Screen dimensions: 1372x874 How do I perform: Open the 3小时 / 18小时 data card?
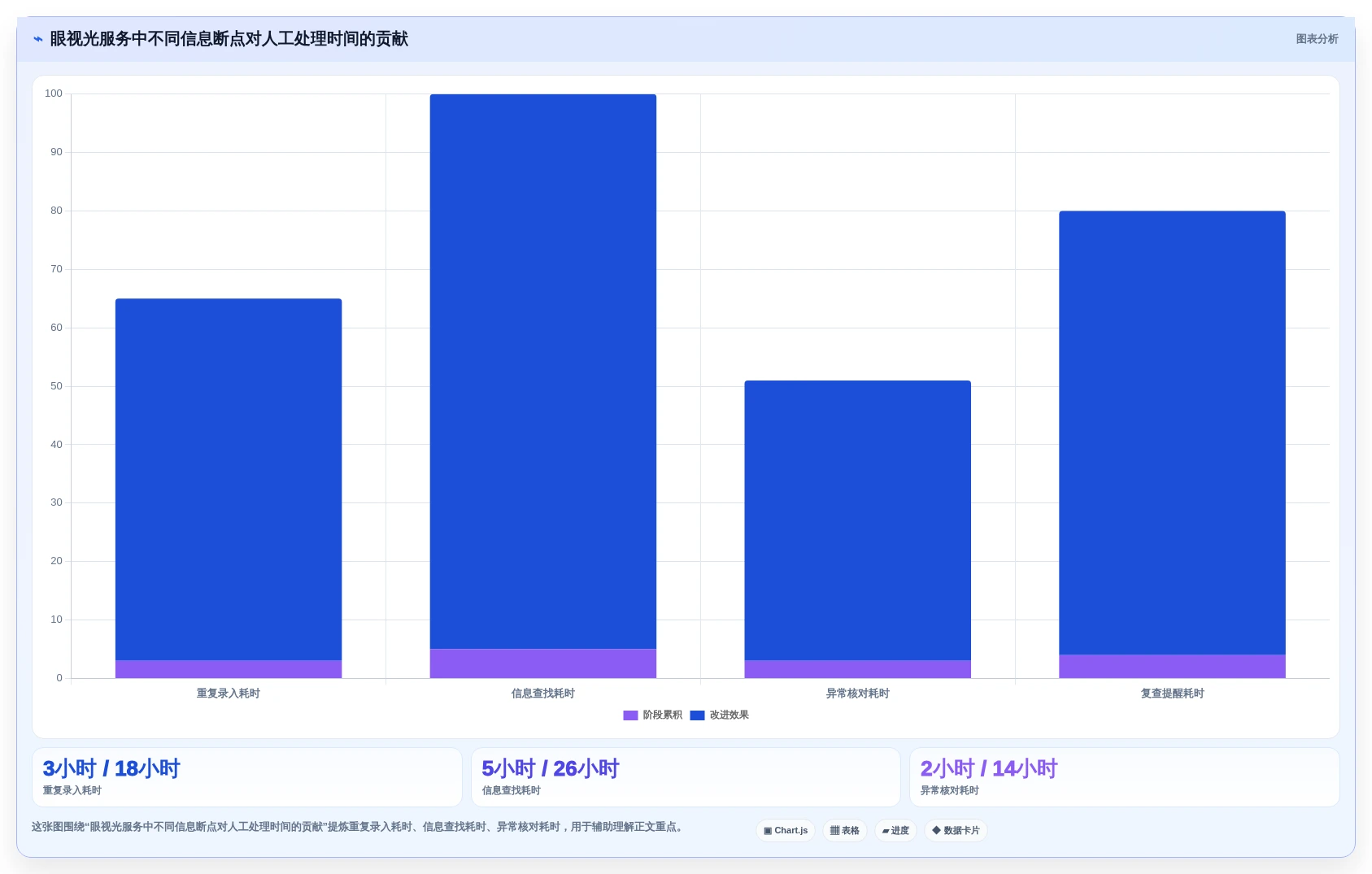[247, 777]
